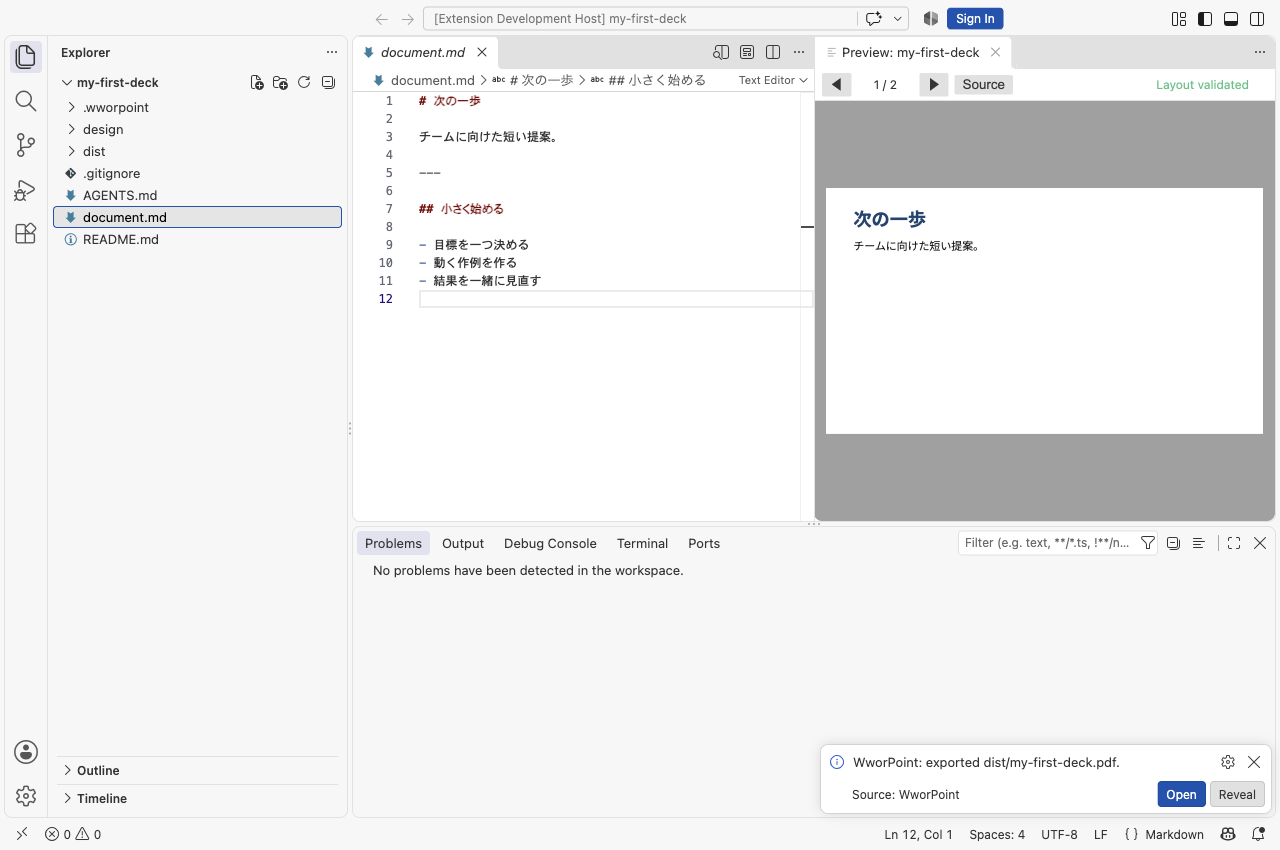This screenshot has height=850, width=1280.
Task: Switch to the Terminal tab
Action: click(642, 543)
